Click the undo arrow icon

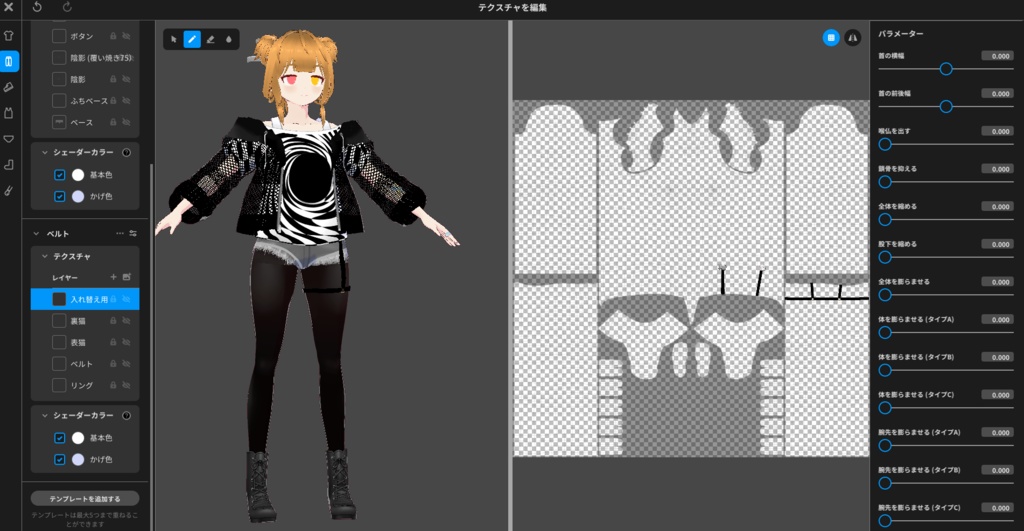[37, 7]
